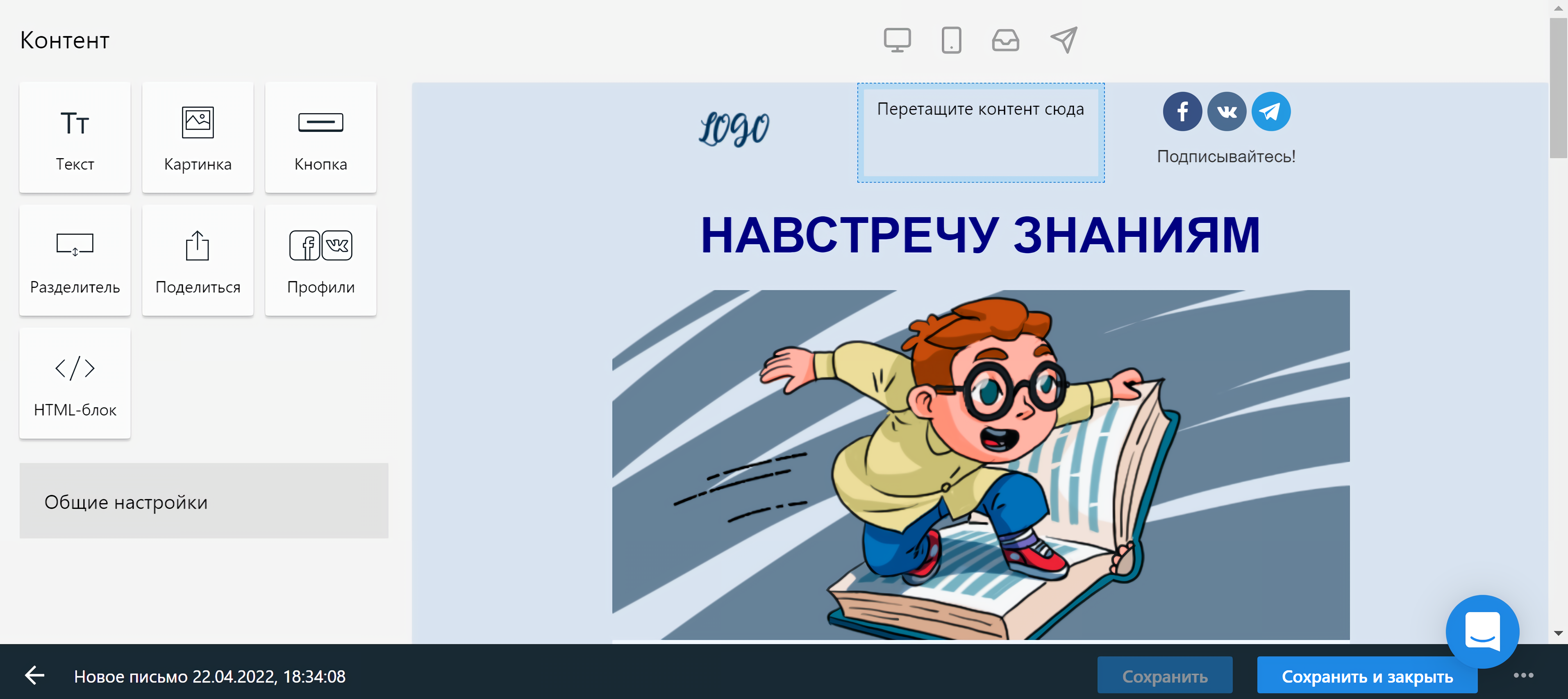Switch to desktop preview mode
This screenshot has width=1568, height=699.
(897, 41)
